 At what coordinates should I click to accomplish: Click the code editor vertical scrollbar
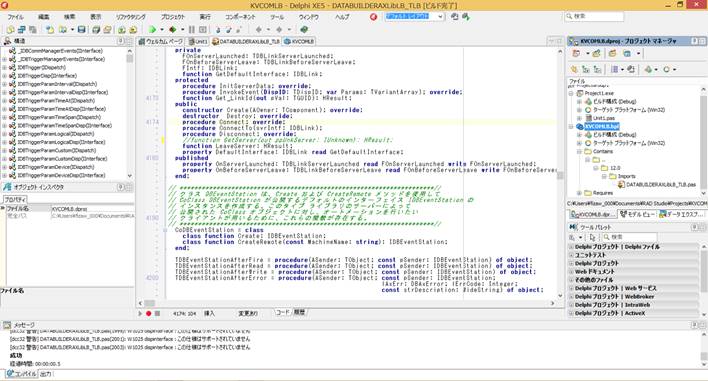(560, 172)
